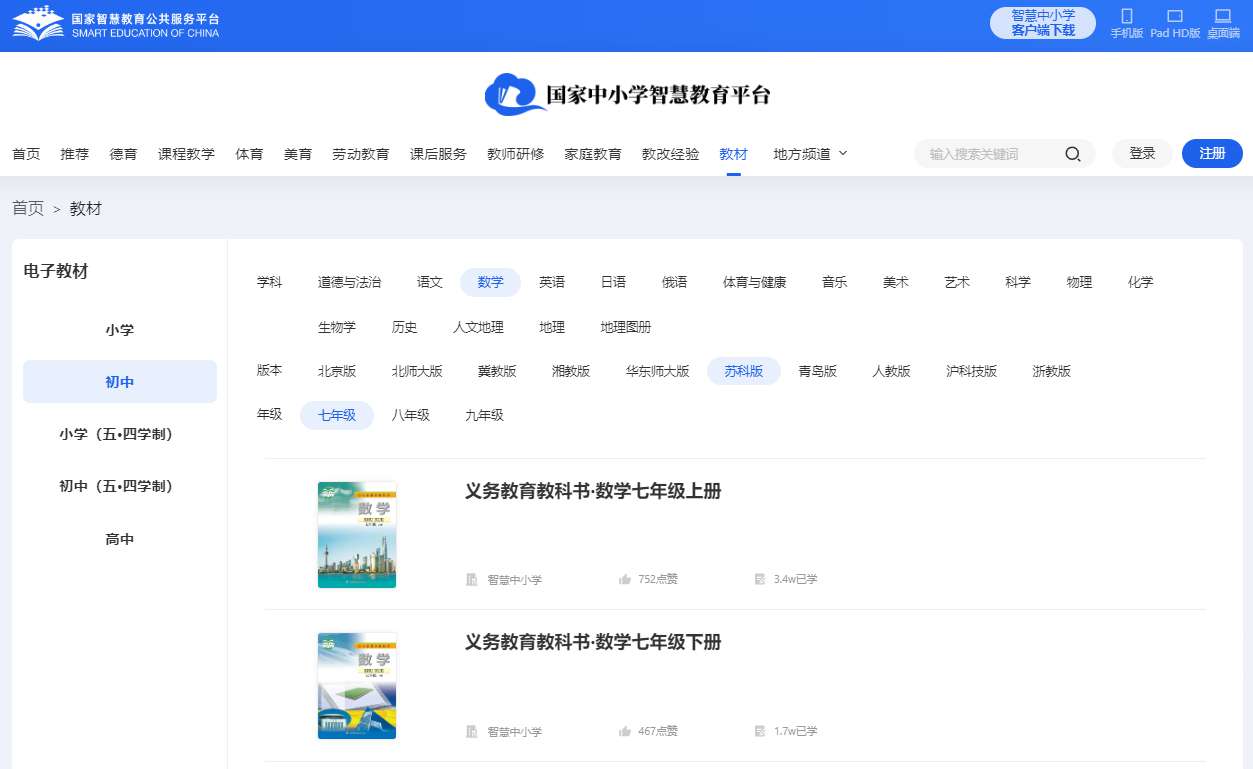Click thumbs-up icon for 七年级下册
Image resolution: width=1253 pixels, height=769 pixels.
tap(625, 731)
